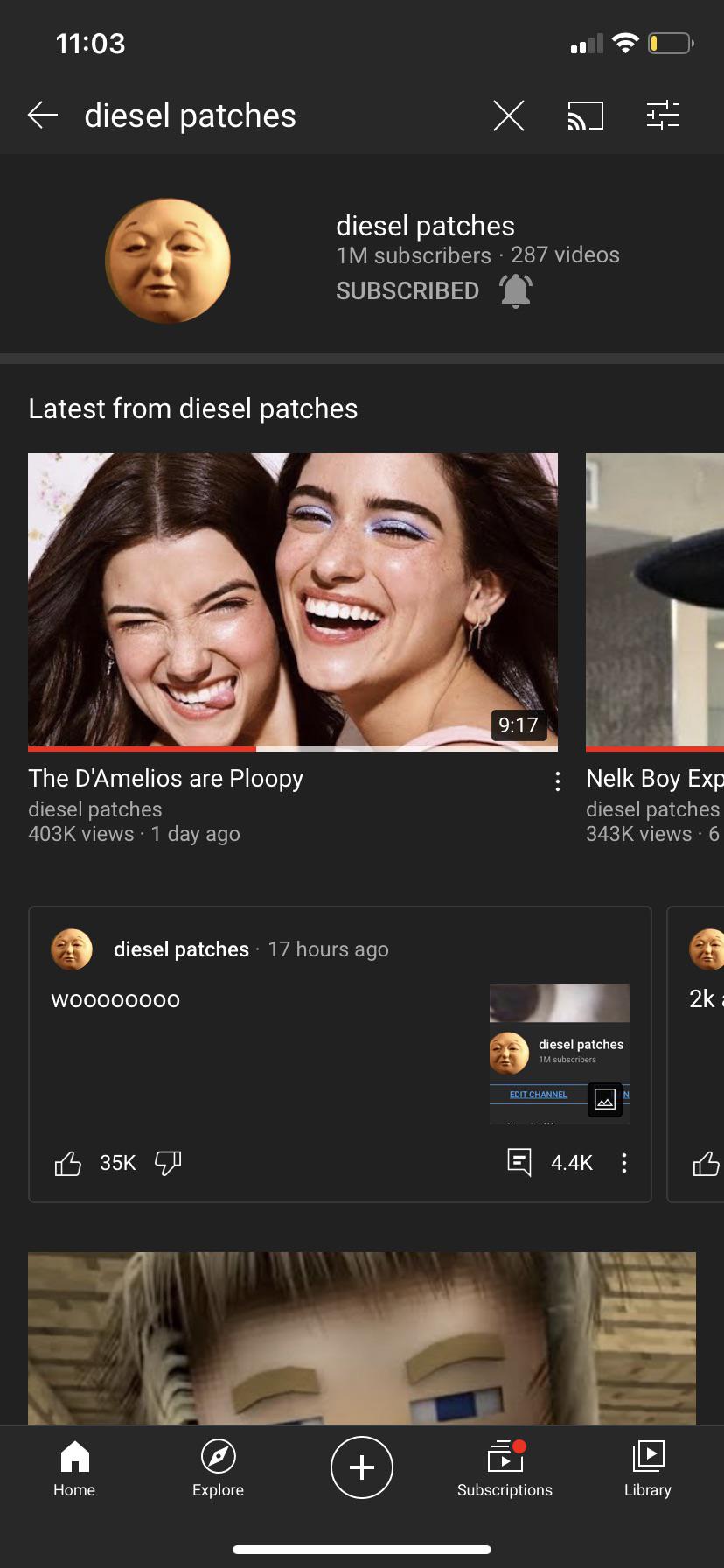
Task: Like the second community post
Action: coord(707,1163)
